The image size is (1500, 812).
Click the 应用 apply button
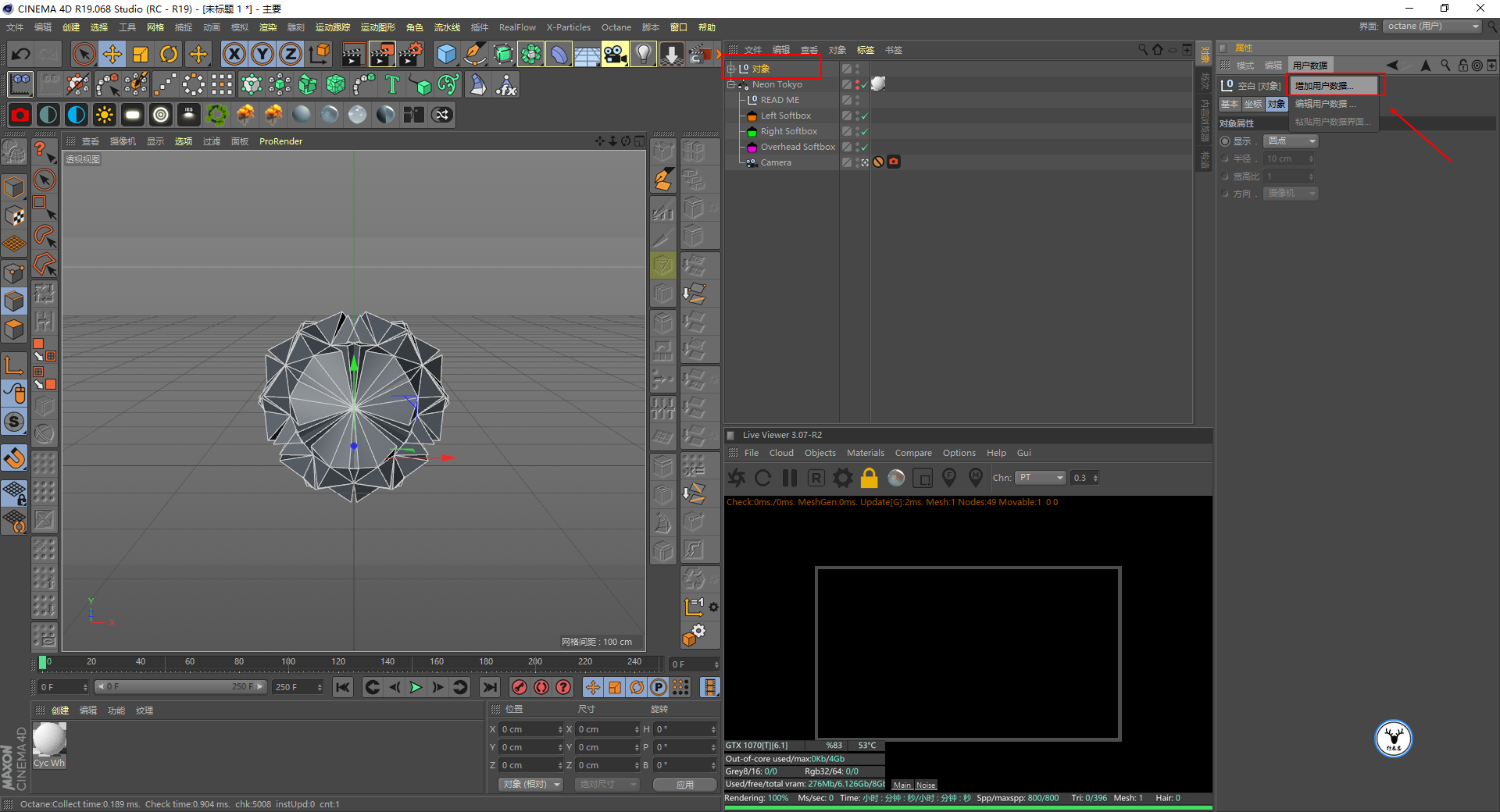pos(685,784)
